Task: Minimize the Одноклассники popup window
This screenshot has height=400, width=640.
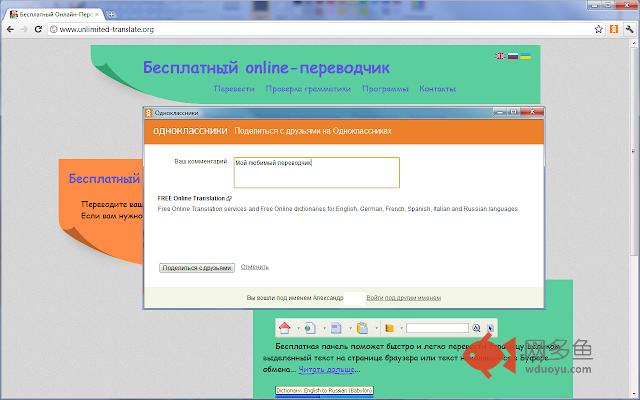Action: point(500,111)
